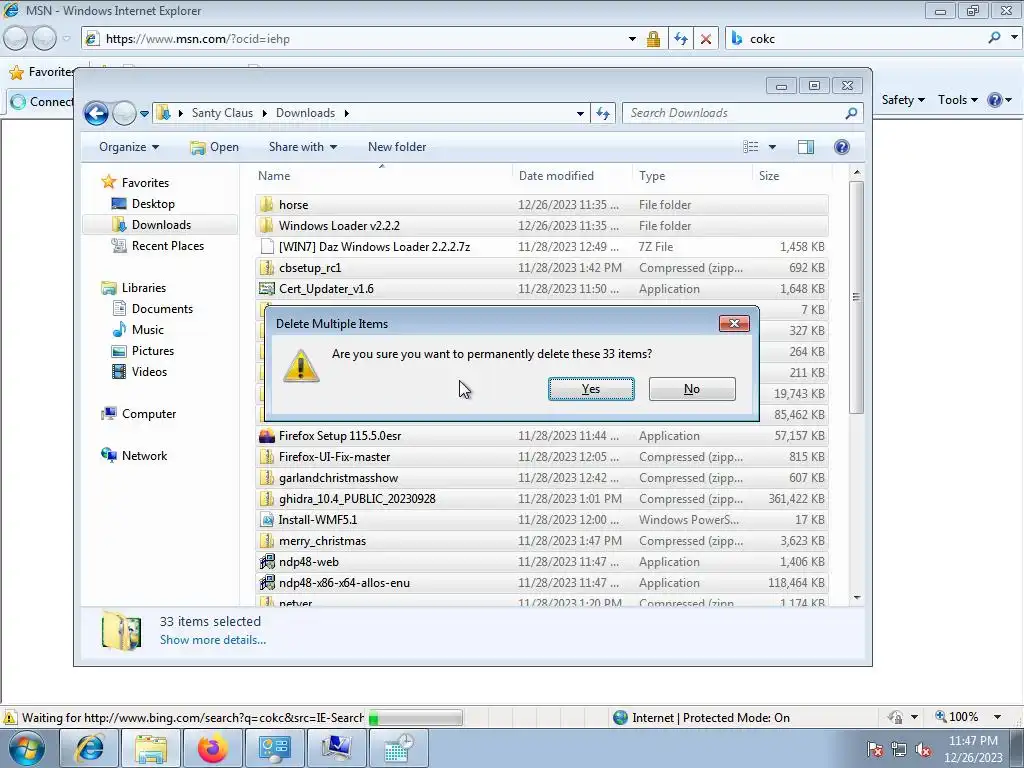Viewport: 1024px width, 768px height.
Task: Select Downloads in the navigation pane
Action: point(161,225)
